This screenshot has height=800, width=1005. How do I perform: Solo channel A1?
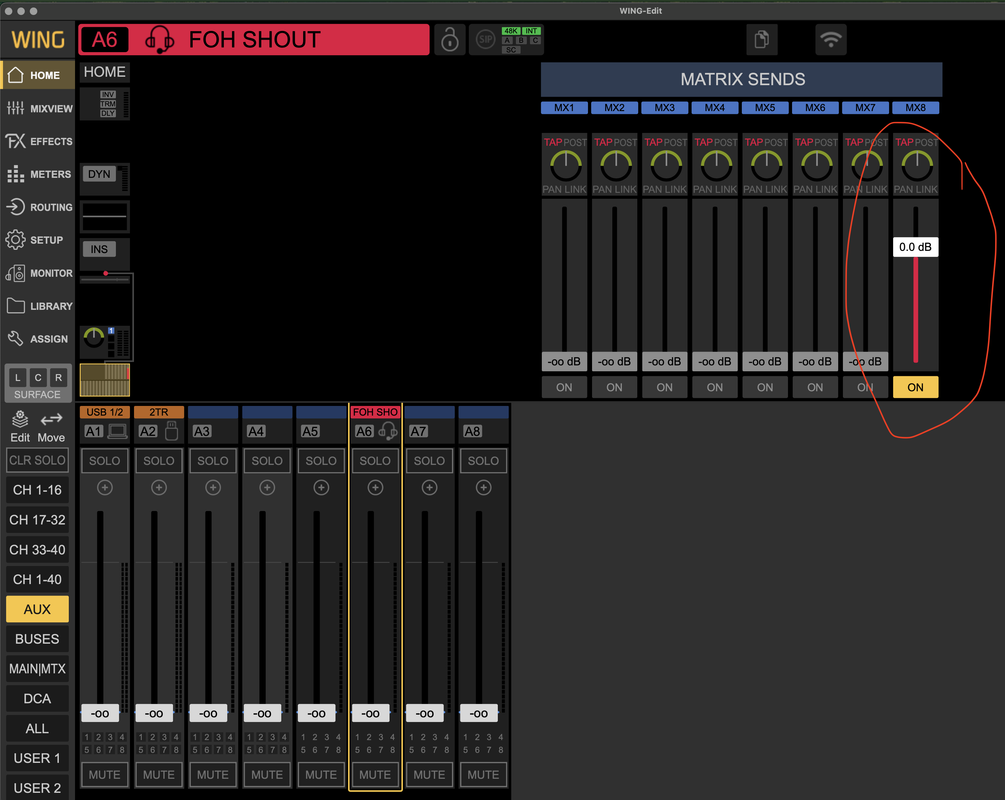point(104,461)
